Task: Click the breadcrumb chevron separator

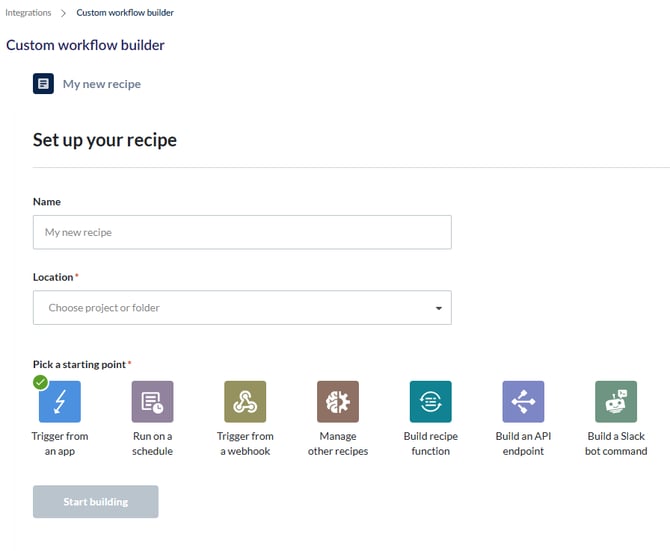Action: (63, 12)
